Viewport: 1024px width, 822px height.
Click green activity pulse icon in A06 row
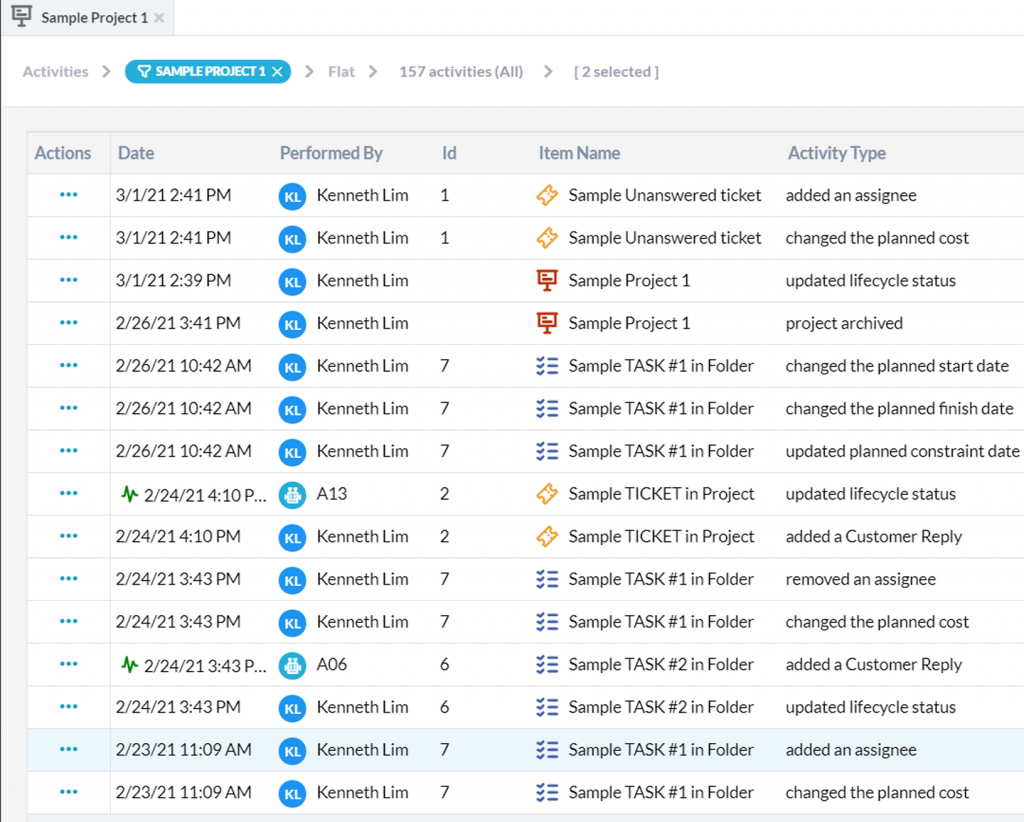(x=129, y=664)
